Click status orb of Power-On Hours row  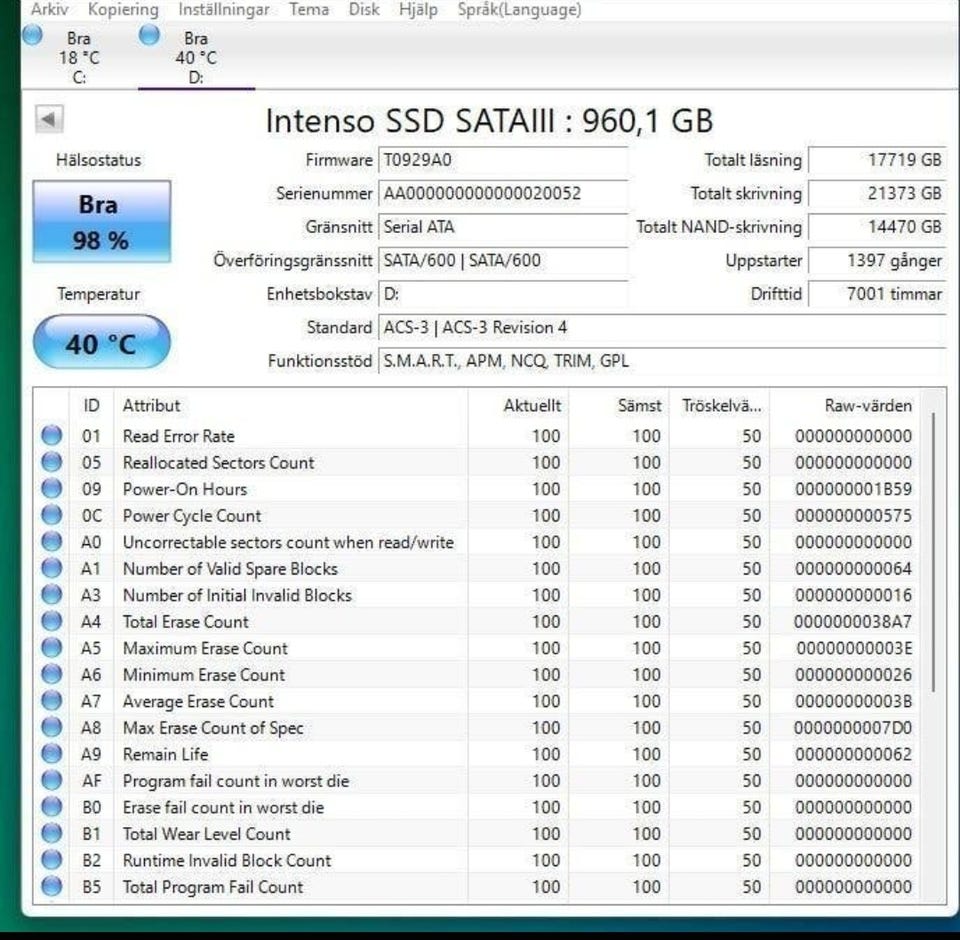click(51, 489)
